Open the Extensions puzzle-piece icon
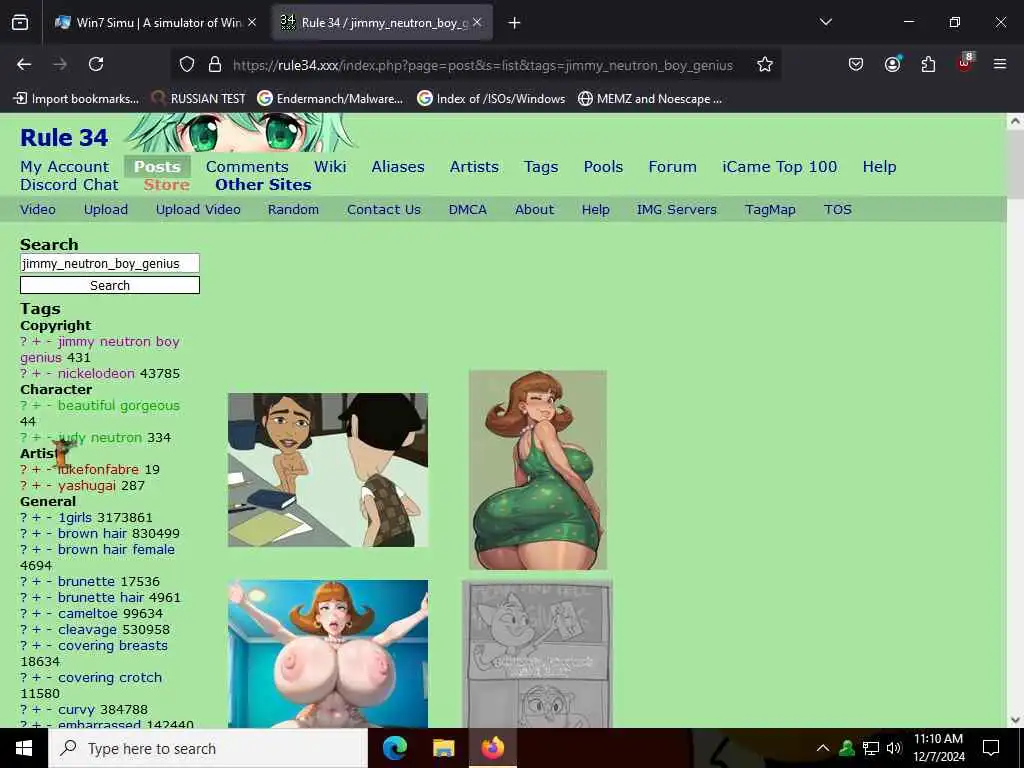 [928, 64]
